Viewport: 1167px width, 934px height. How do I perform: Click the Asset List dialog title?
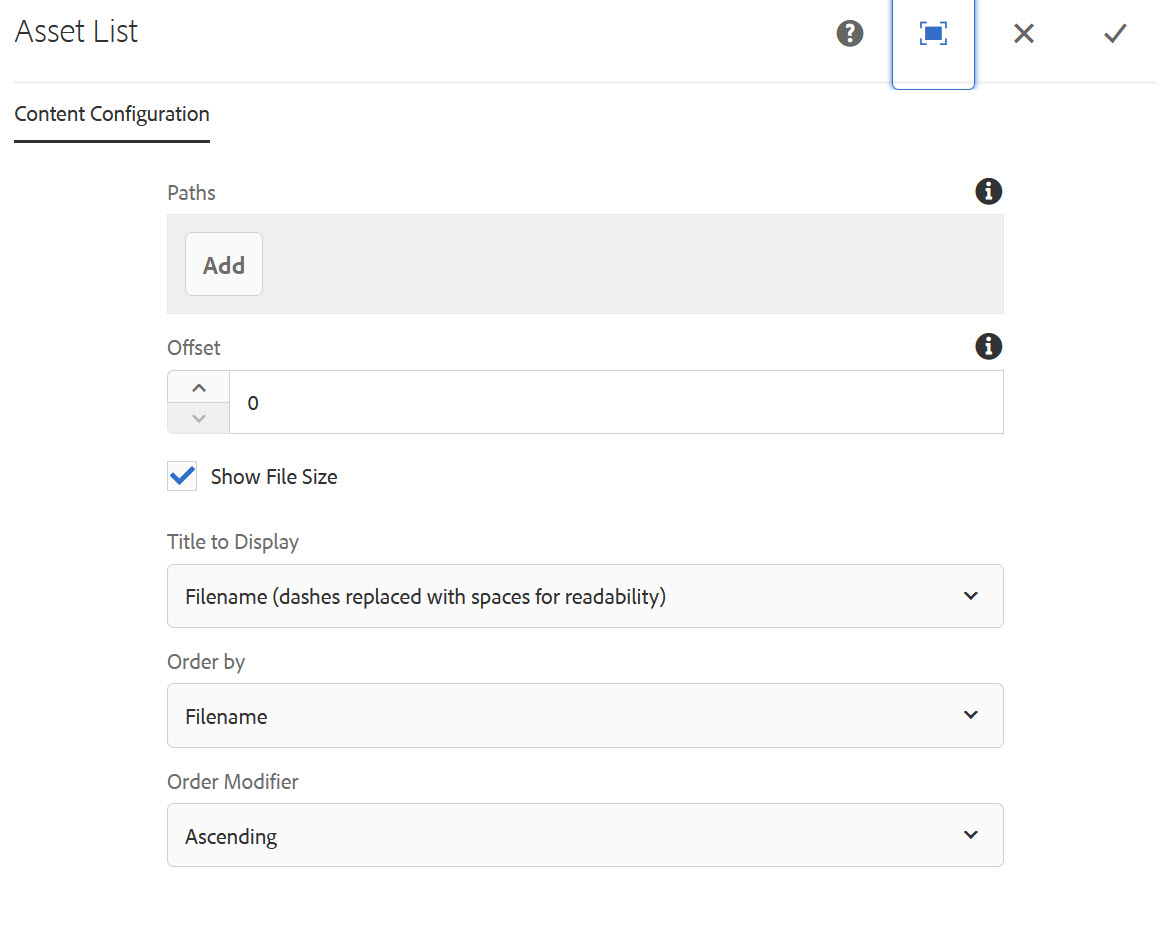pyautogui.click(x=77, y=32)
